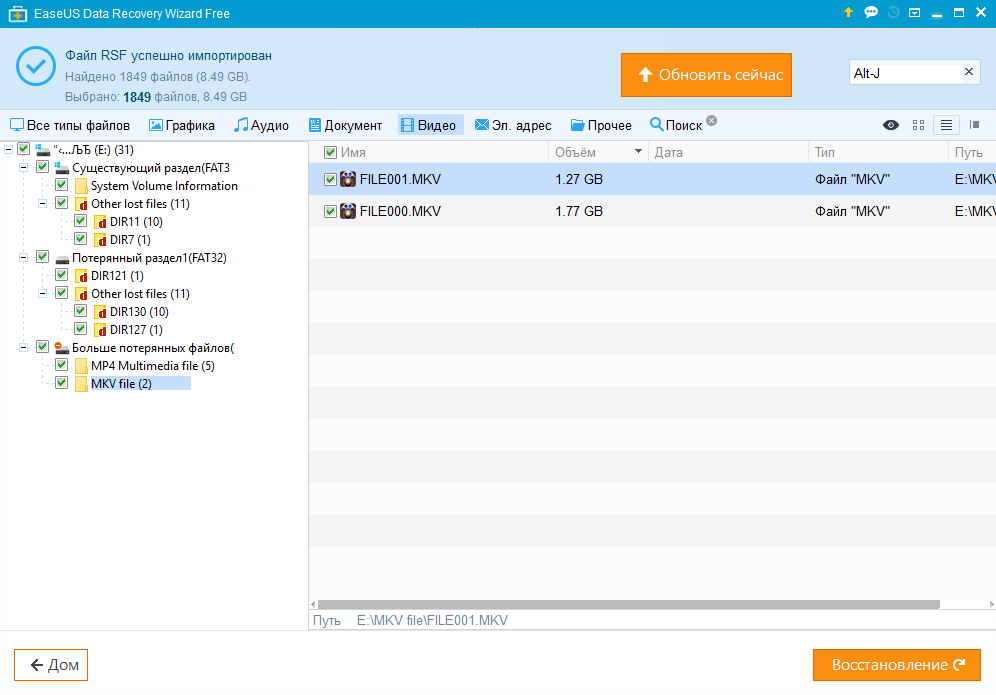Screen dimensions: 996x695
Task: Click DIR127 folder icon
Action: point(100,330)
